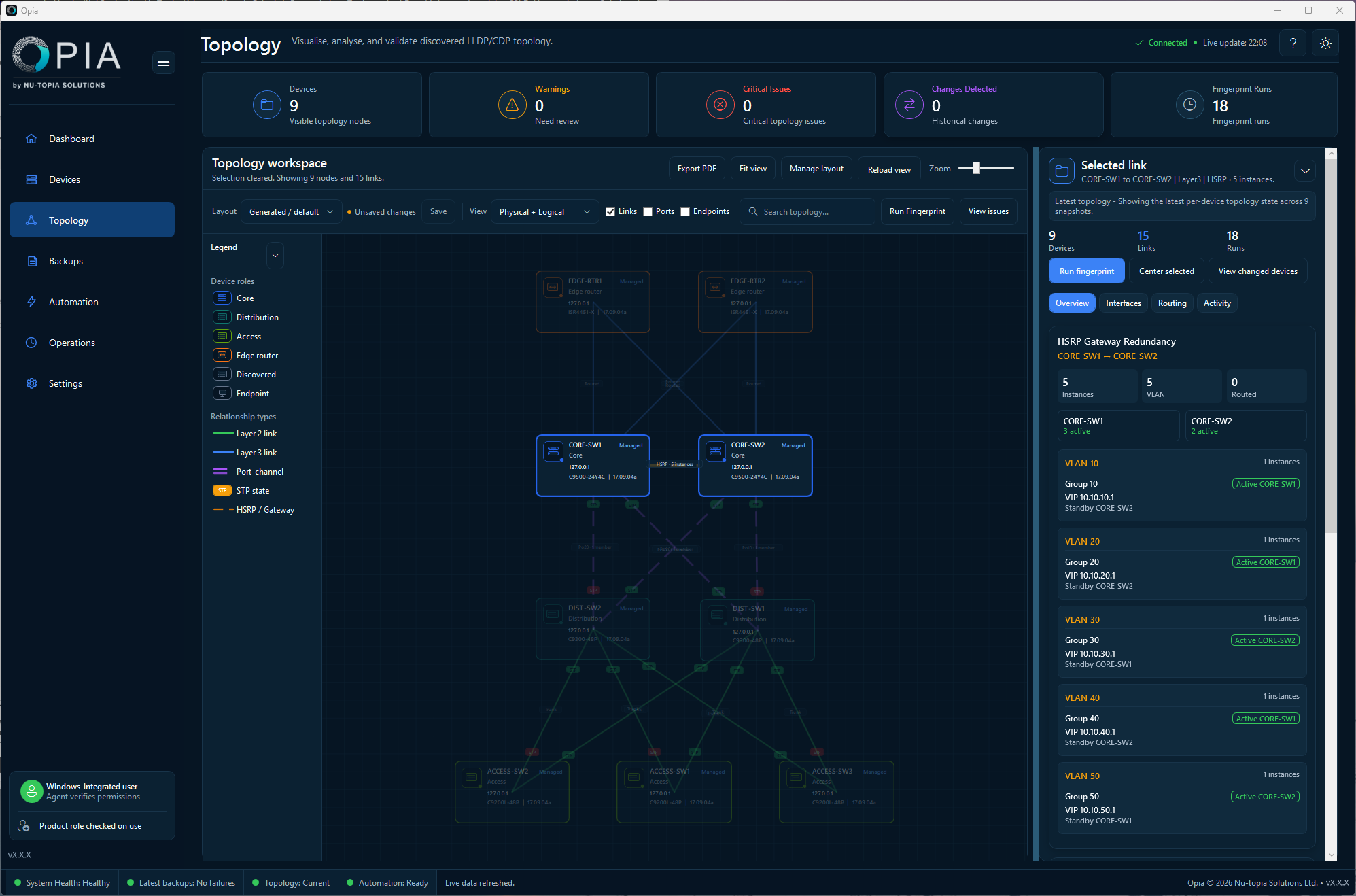
Task: Click the HSRP 5 instances link label
Action: click(x=674, y=464)
